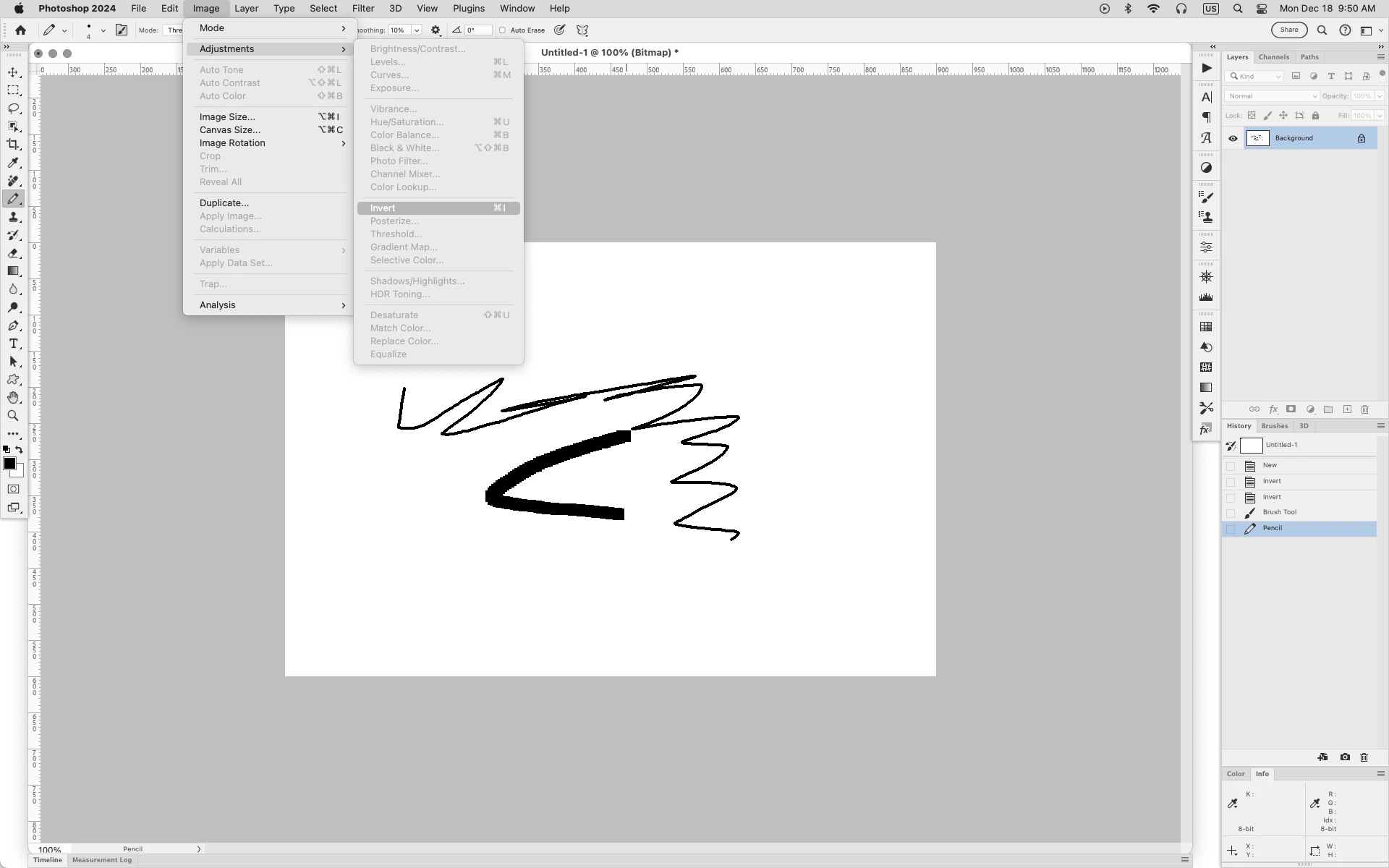
Task: Select the Hand tool
Action: pyautogui.click(x=13, y=398)
